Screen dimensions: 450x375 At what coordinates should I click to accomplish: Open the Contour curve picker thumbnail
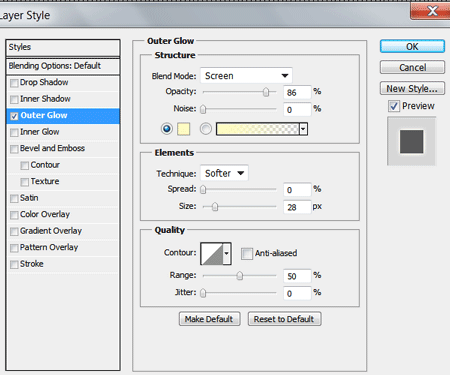[212, 254]
